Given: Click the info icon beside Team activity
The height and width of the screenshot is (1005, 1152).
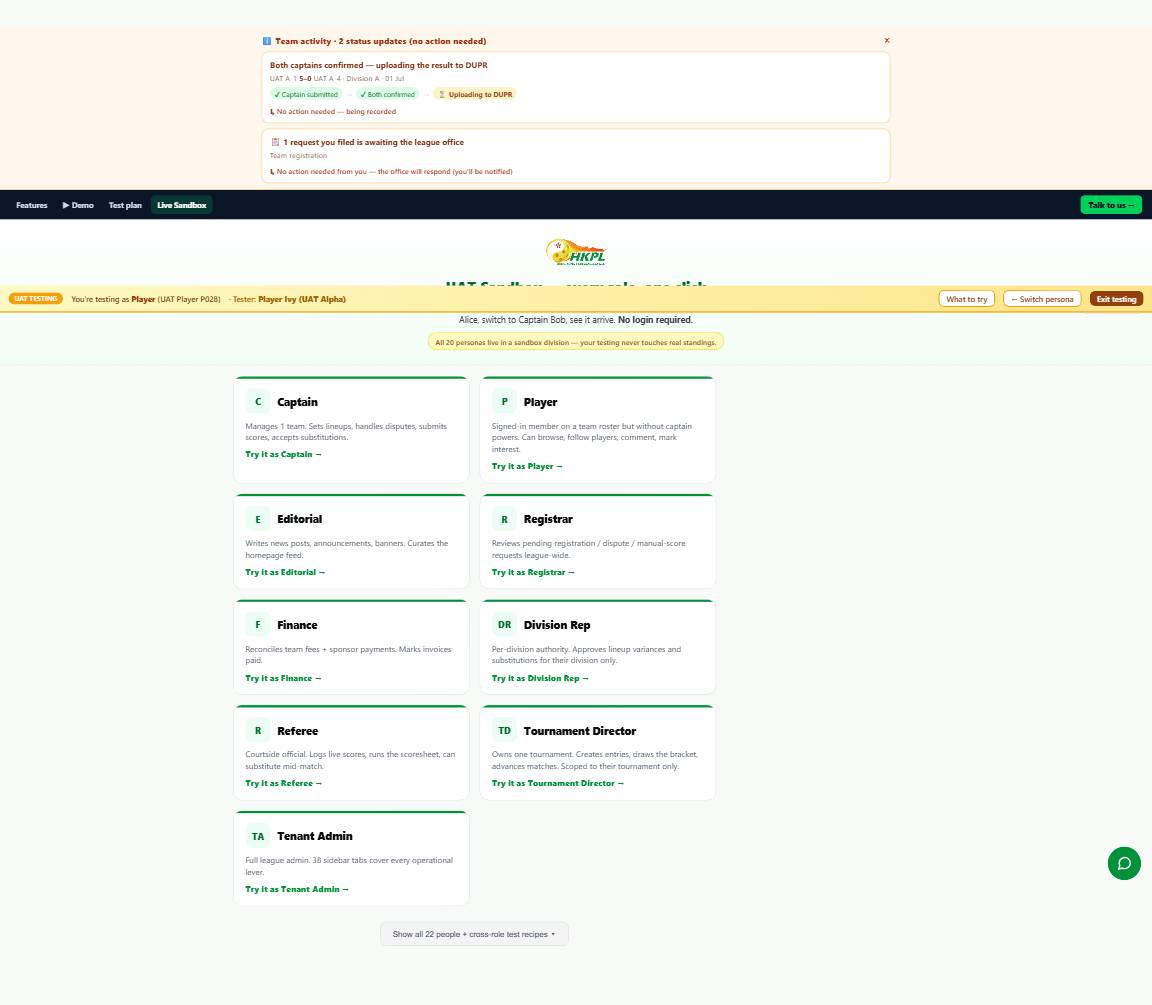Looking at the screenshot, I should pyautogui.click(x=267, y=41).
